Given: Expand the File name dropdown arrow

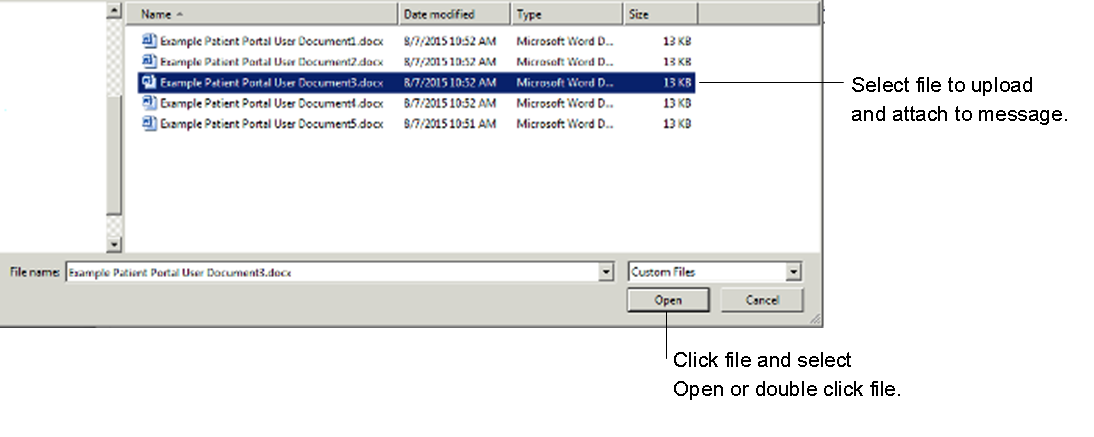Looking at the screenshot, I should click(x=606, y=272).
